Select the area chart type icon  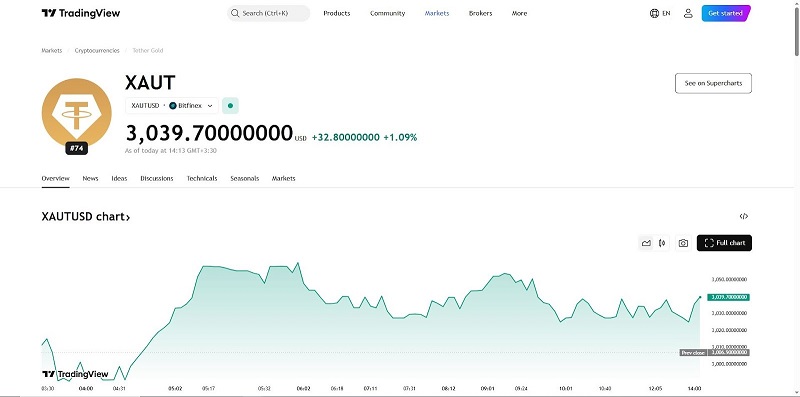click(646, 243)
